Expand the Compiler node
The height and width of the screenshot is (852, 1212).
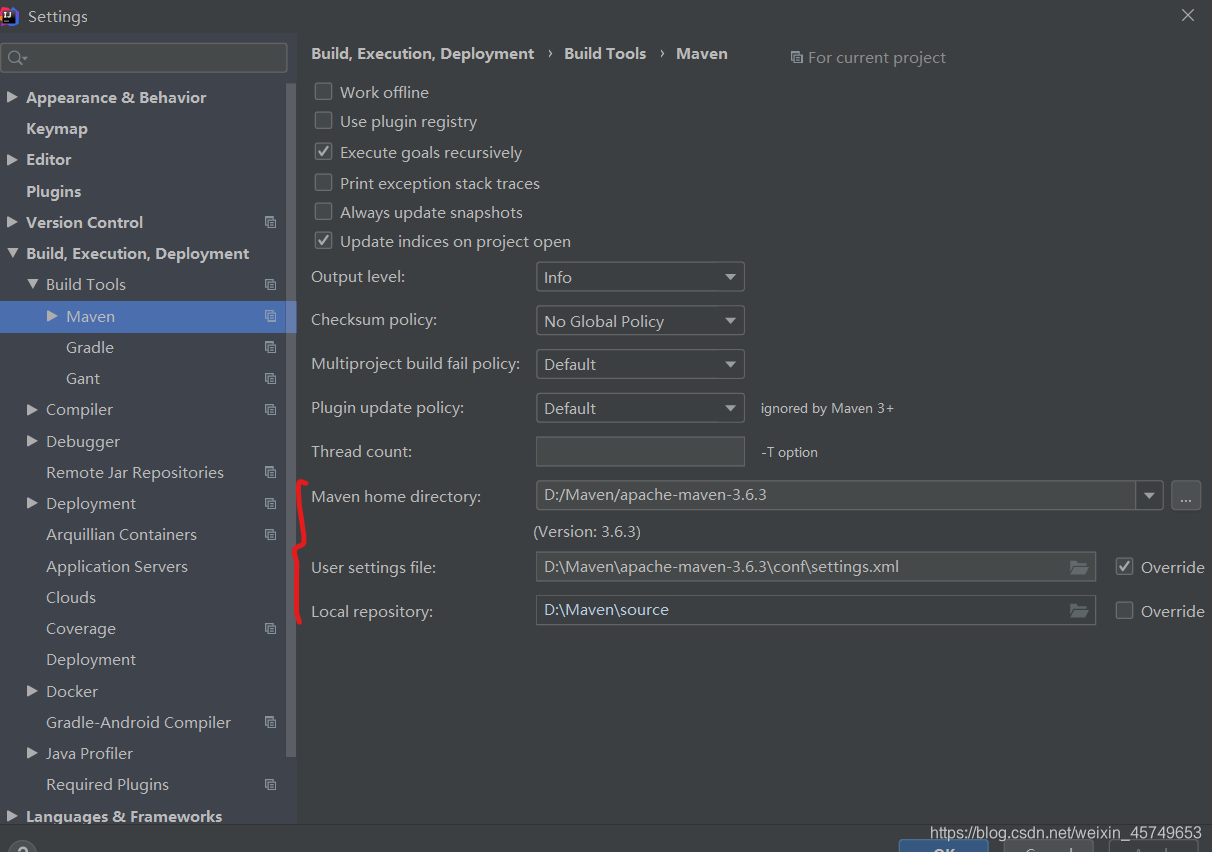pyautogui.click(x=32, y=409)
